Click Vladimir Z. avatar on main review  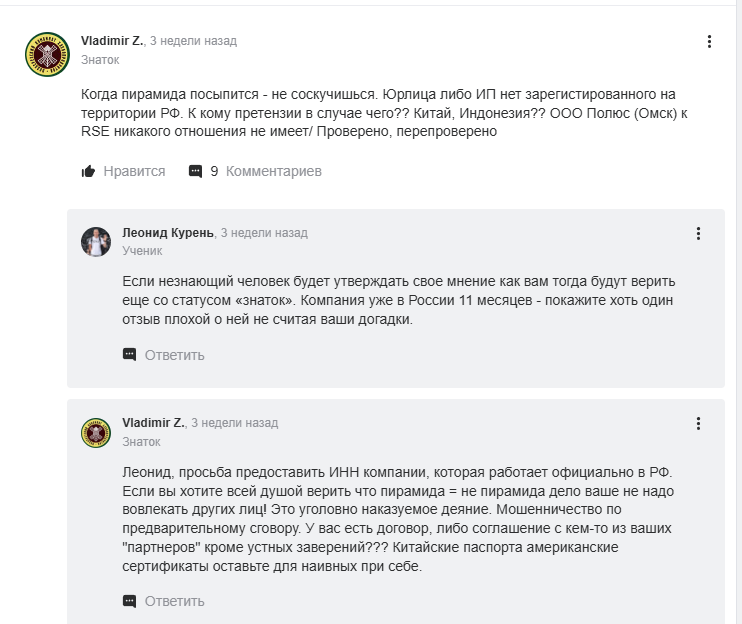[47, 54]
